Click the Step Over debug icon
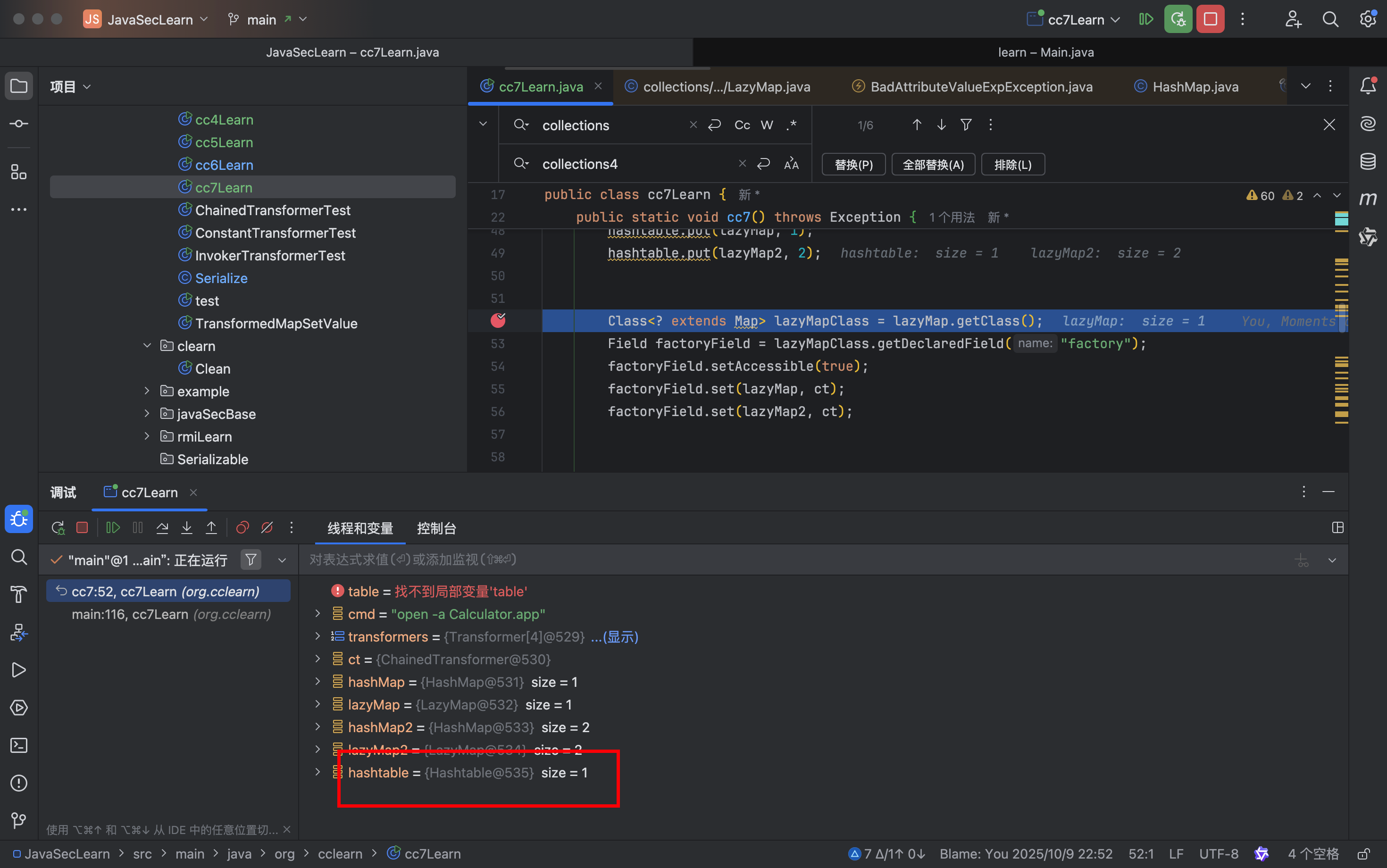The width and height of the screenshot is (1387, 868). pyautogui.click(x=162, y=527)
